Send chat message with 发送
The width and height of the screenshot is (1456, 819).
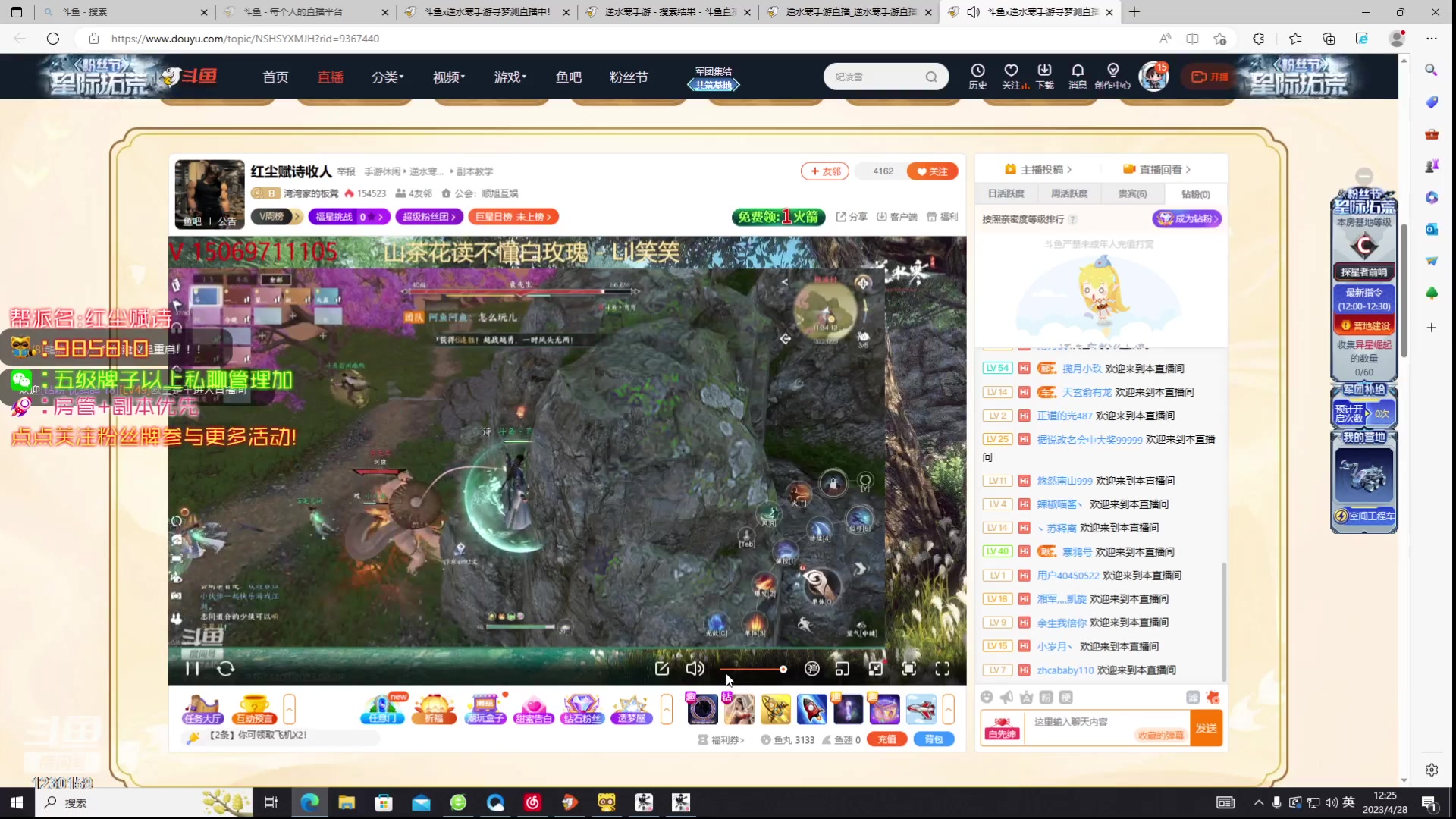(1206, 728)
